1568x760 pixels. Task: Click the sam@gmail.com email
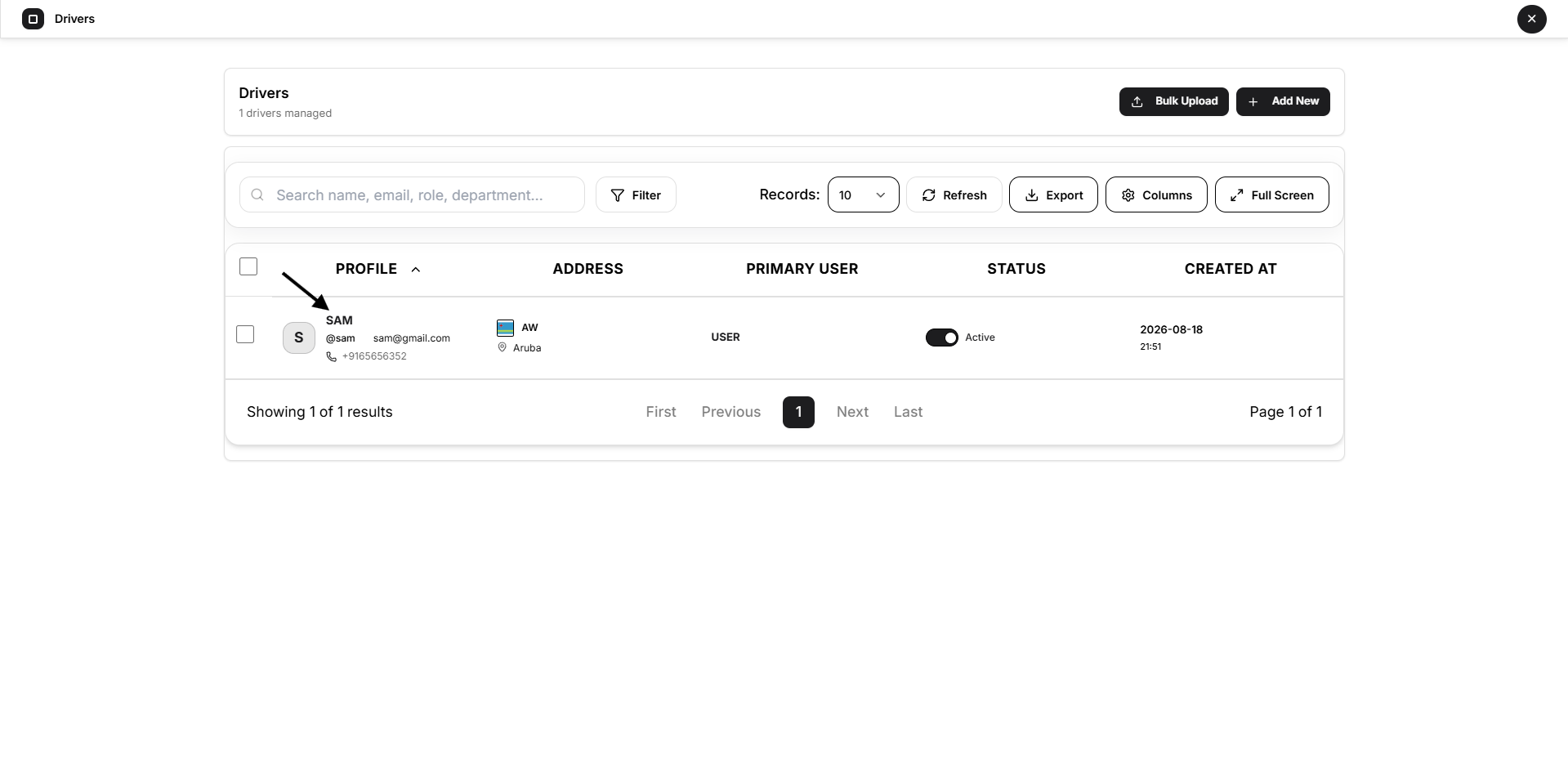(x=412, y=338)
